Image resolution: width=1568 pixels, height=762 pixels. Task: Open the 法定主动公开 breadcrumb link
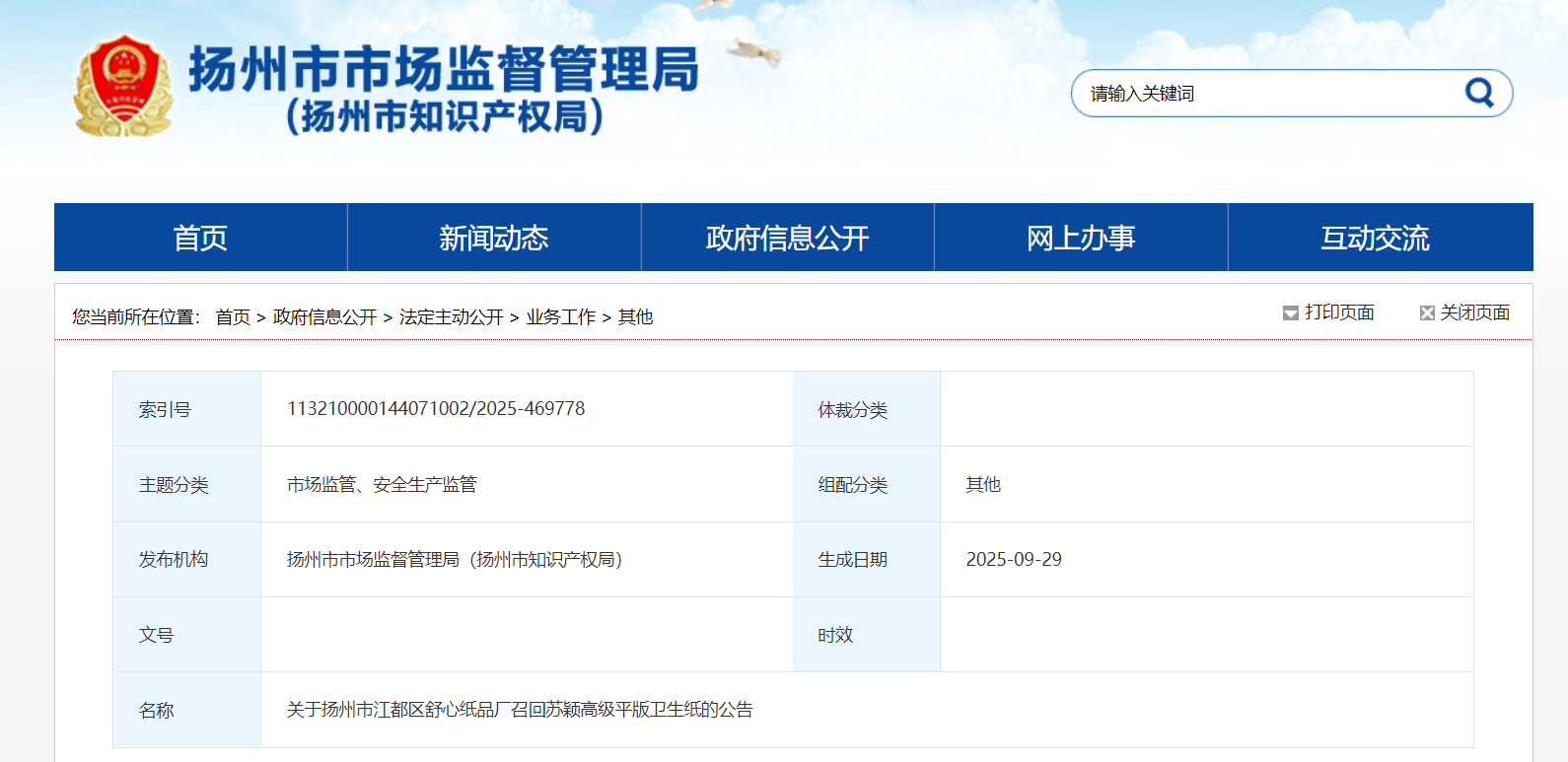click(451, 317)
